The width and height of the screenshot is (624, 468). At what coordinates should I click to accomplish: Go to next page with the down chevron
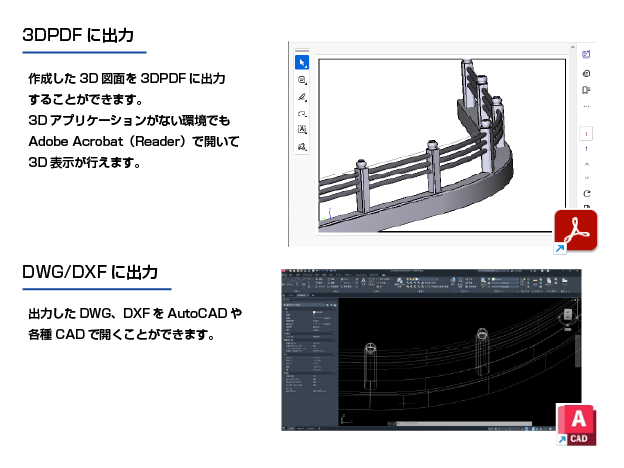586,177
